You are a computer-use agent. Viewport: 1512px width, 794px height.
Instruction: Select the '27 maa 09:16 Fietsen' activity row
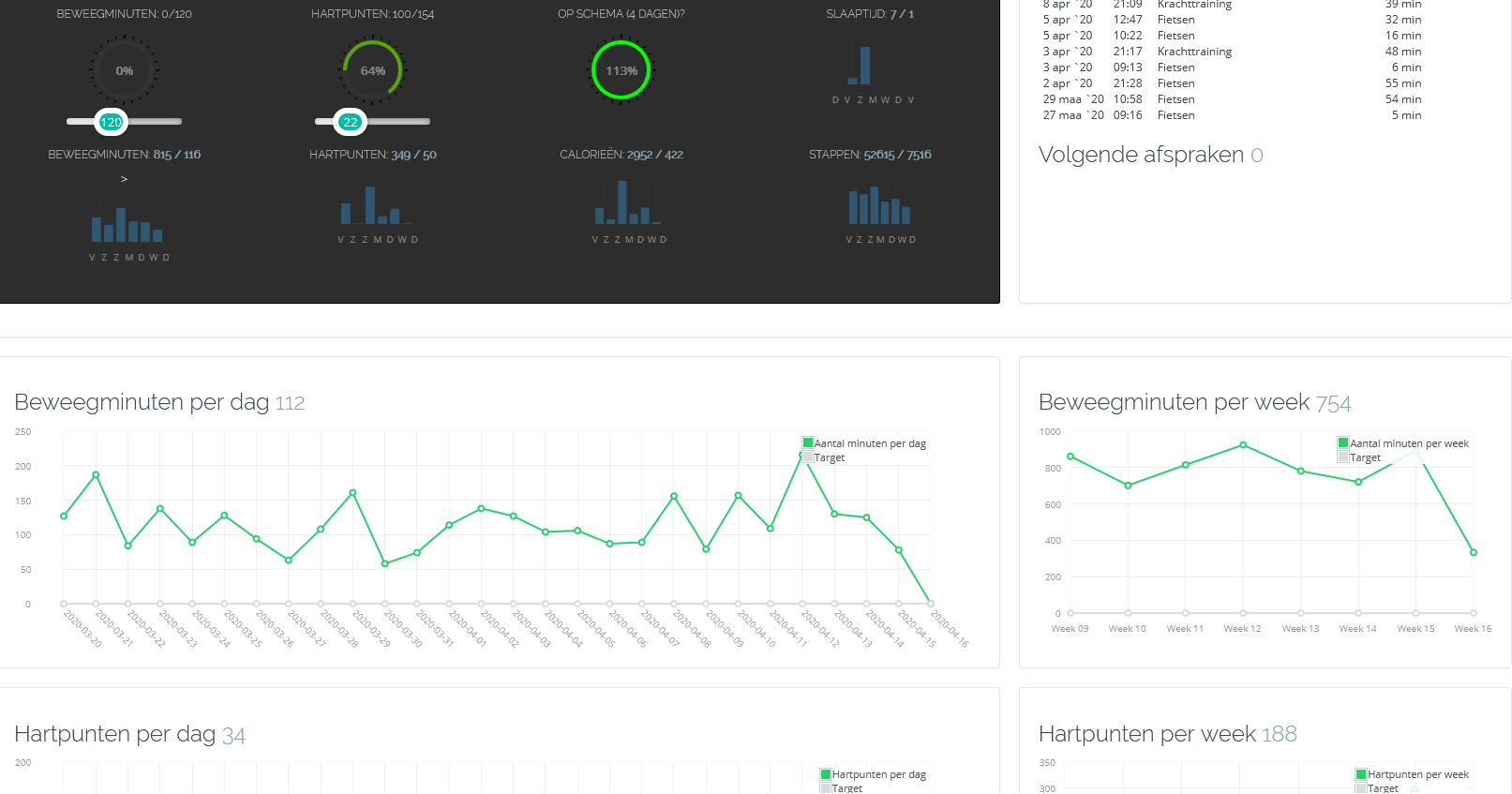click(1232, 115)
